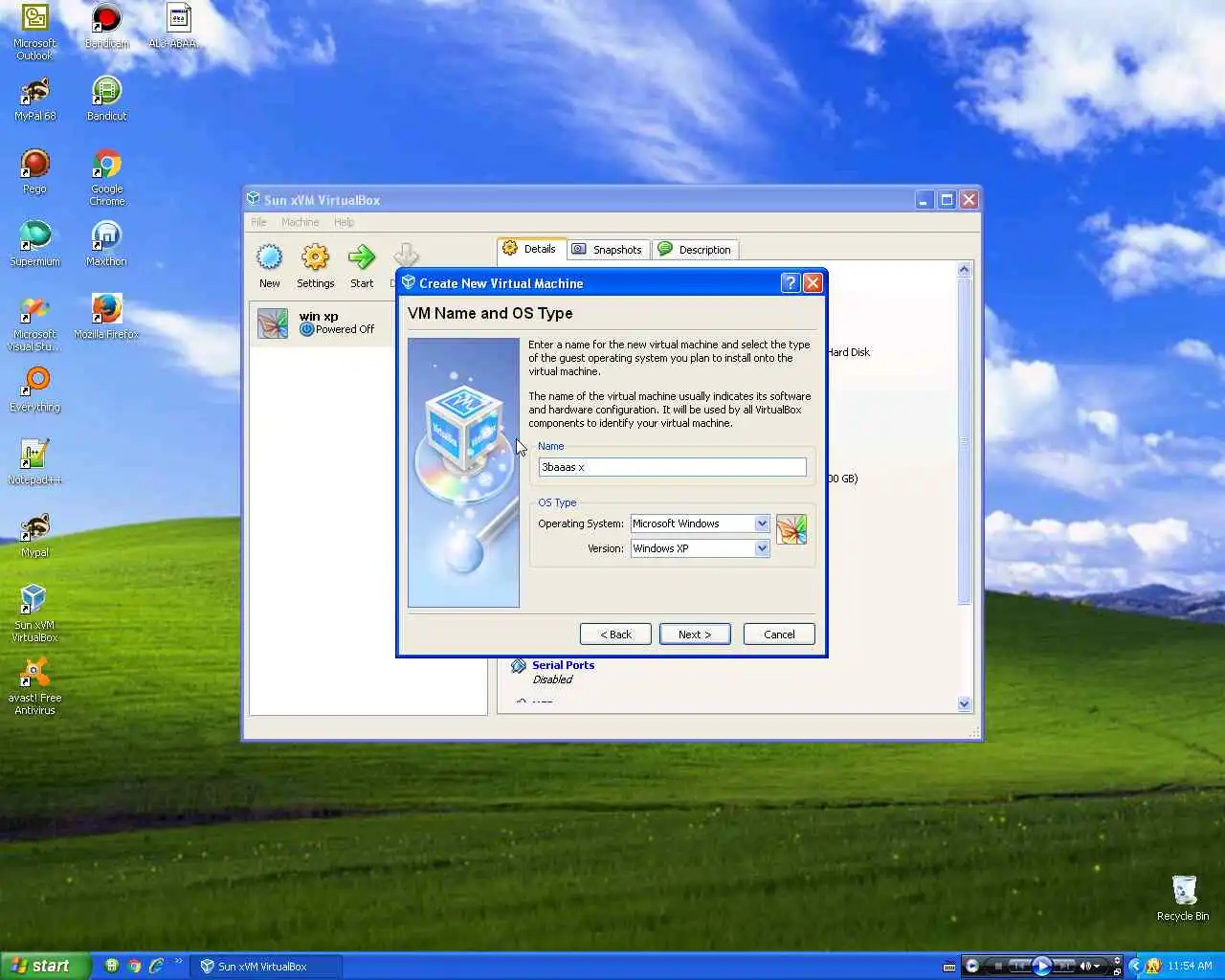Launch Maxthon desktop shortcut

pos(106,245)
